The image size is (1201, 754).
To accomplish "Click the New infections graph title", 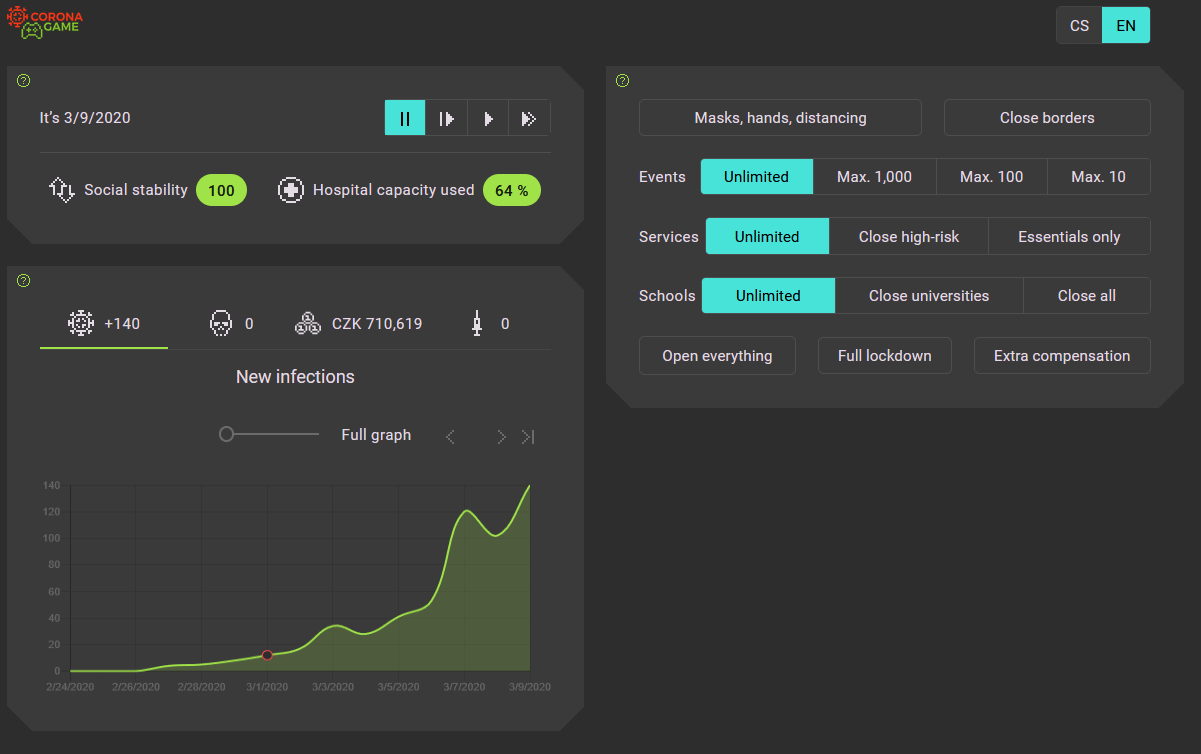I will (295, 377).
